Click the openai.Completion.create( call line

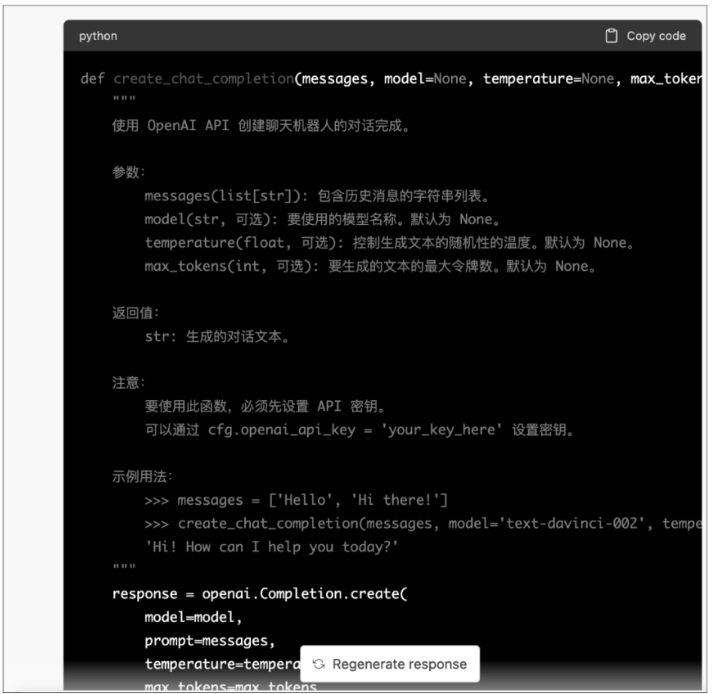click(x=260, y=594)
